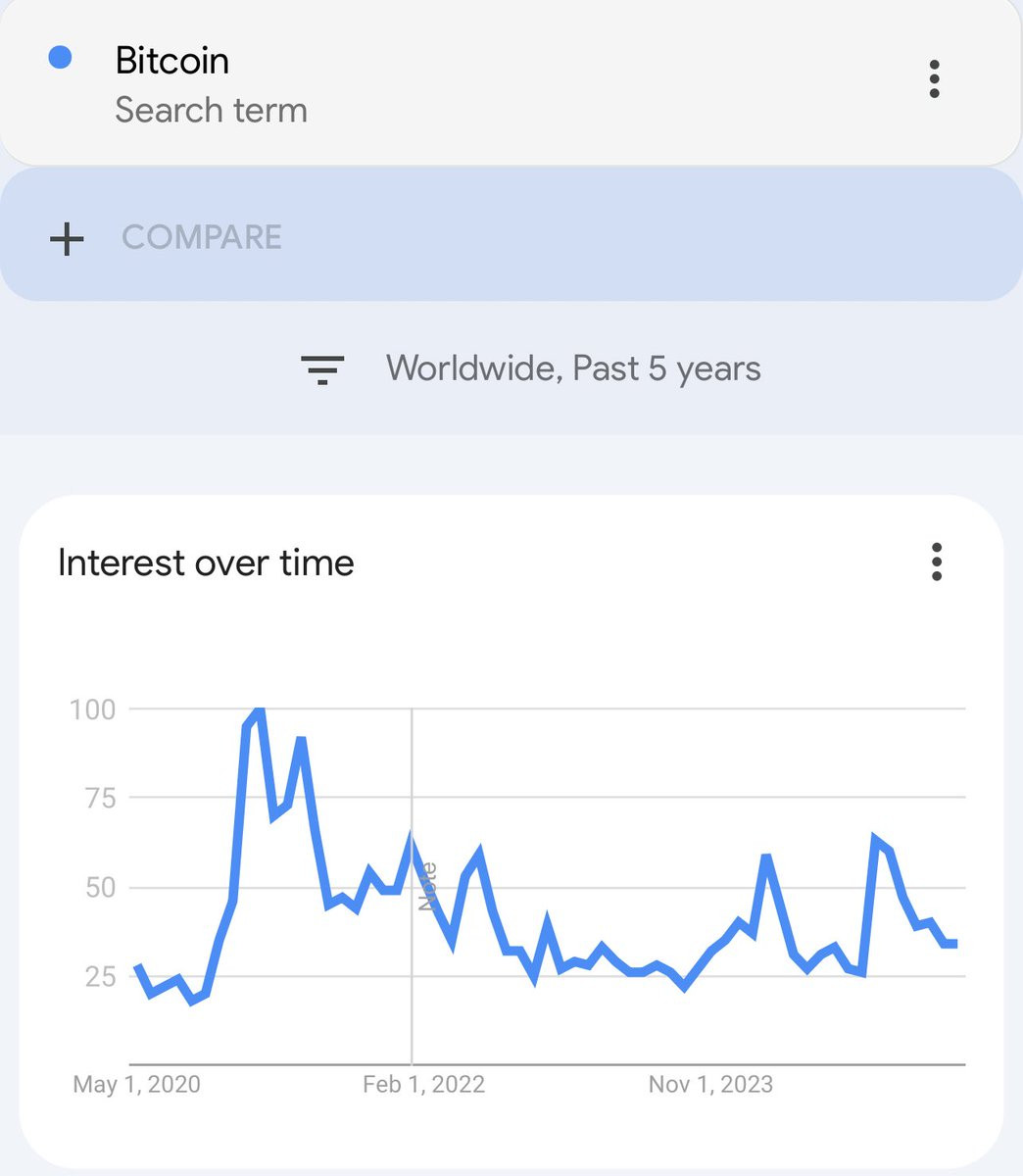Image resolution: width=1023 pixels, height=1176 pixels.
Task: Click the Feb 1, 2022 axis label
Action: pos(423,1084)
